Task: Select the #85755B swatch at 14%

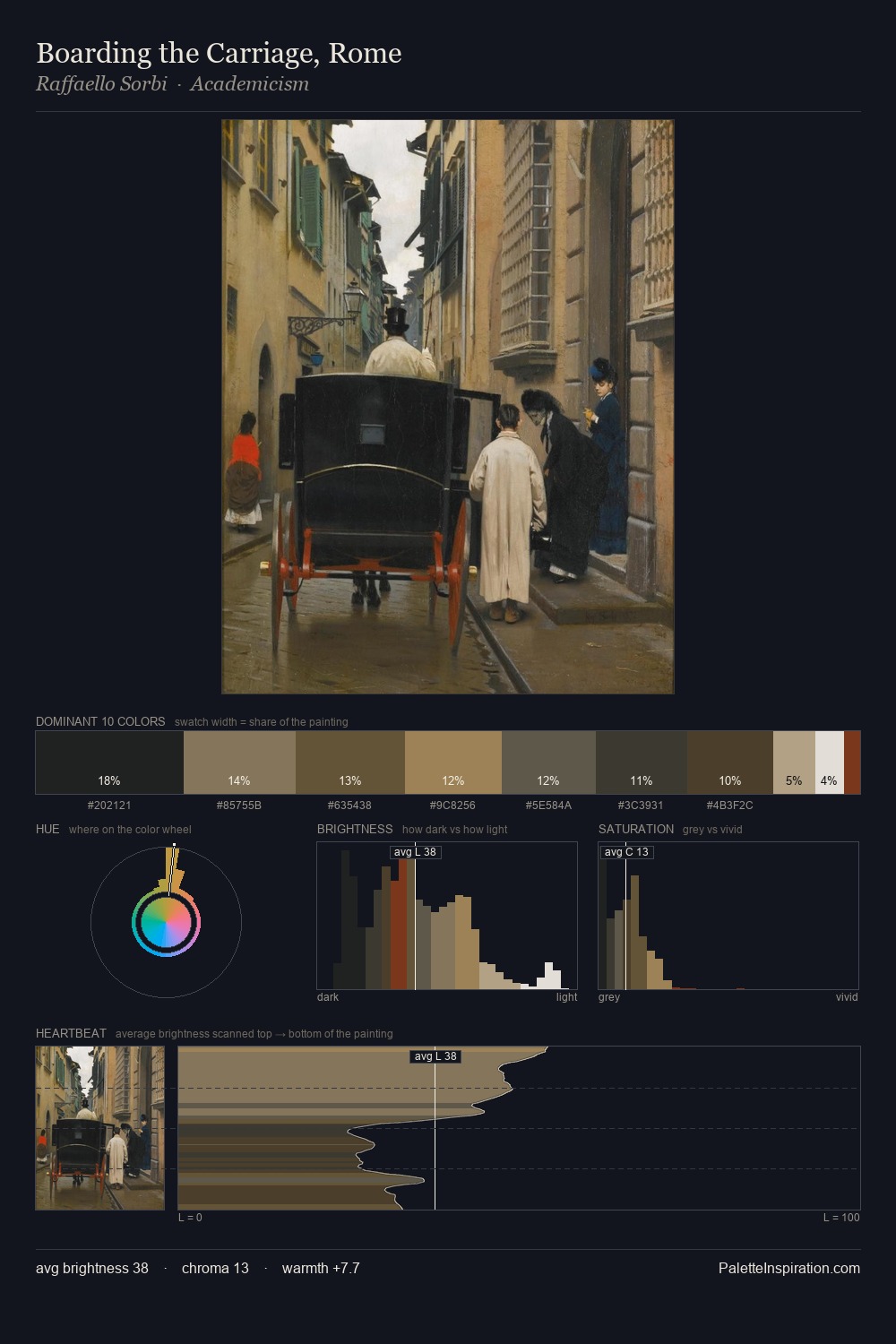Action: point(239,762)
